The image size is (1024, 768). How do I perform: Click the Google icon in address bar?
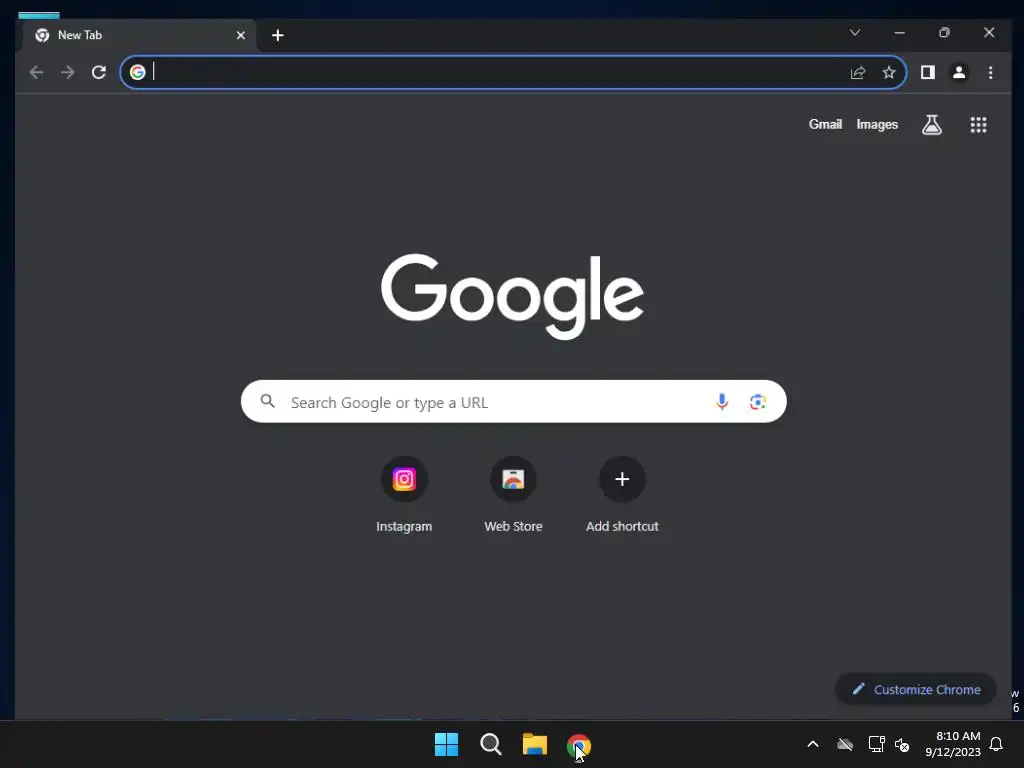(137, 72)
